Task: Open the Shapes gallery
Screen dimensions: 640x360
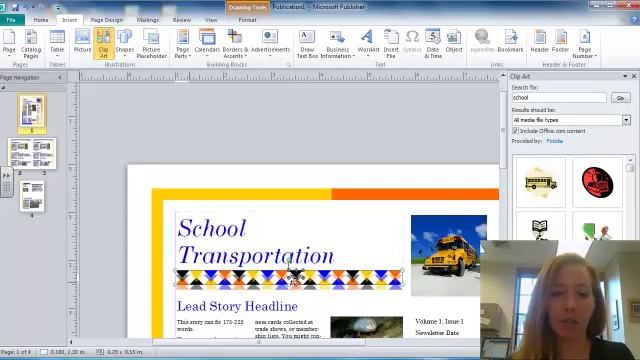Action: (124, 43)
